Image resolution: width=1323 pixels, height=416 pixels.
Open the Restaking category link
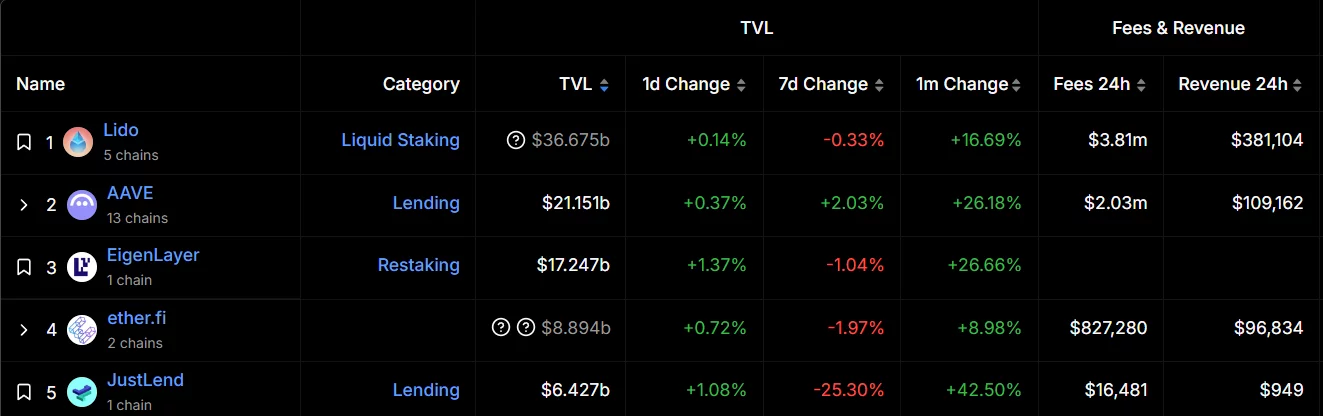click(x=418, y=265)
